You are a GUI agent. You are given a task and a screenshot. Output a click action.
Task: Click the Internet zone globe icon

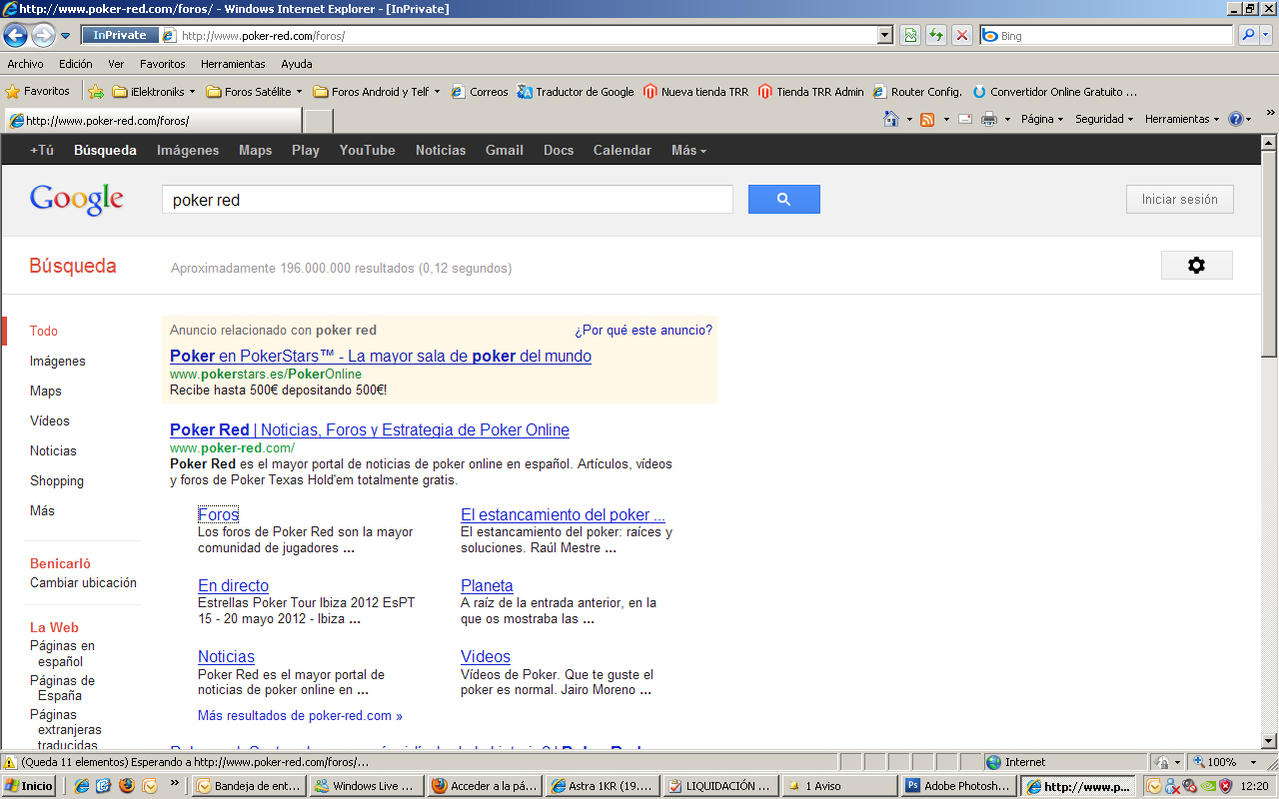click(x=993, y=762)
